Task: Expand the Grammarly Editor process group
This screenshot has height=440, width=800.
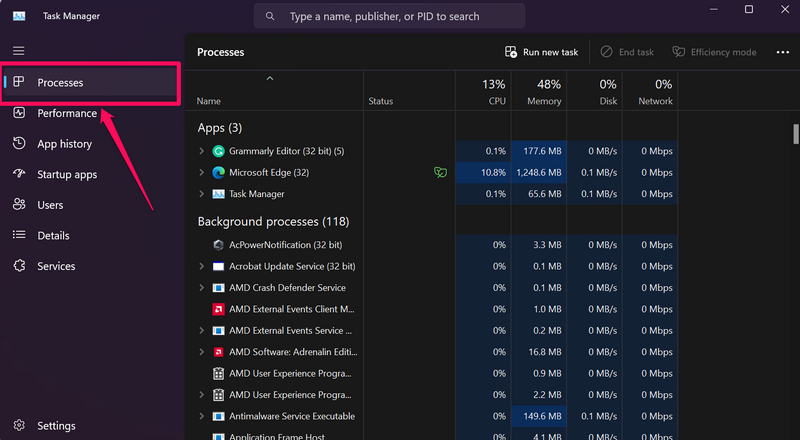Action: [202, 151]
